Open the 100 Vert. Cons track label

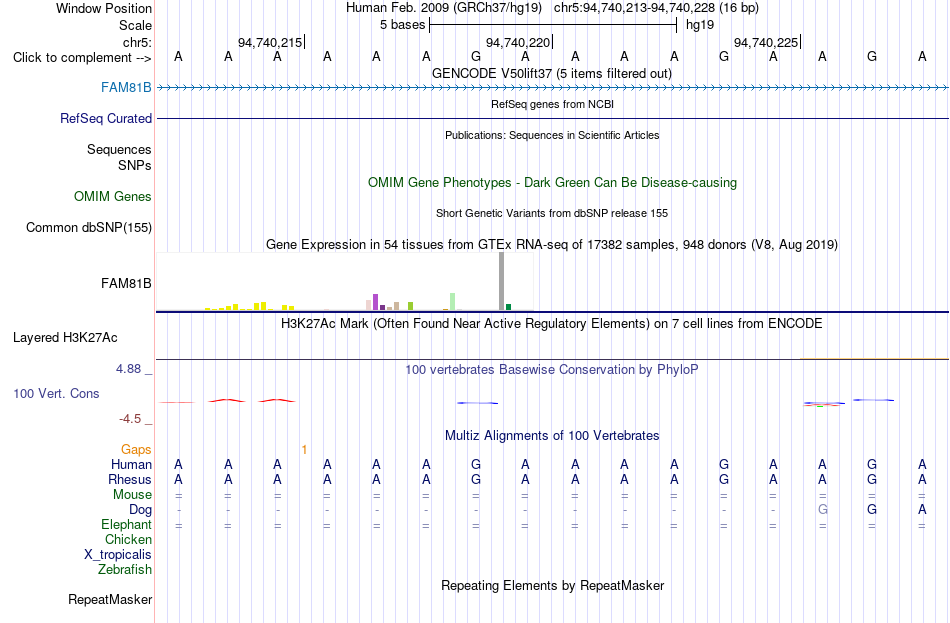coord(56,393)
